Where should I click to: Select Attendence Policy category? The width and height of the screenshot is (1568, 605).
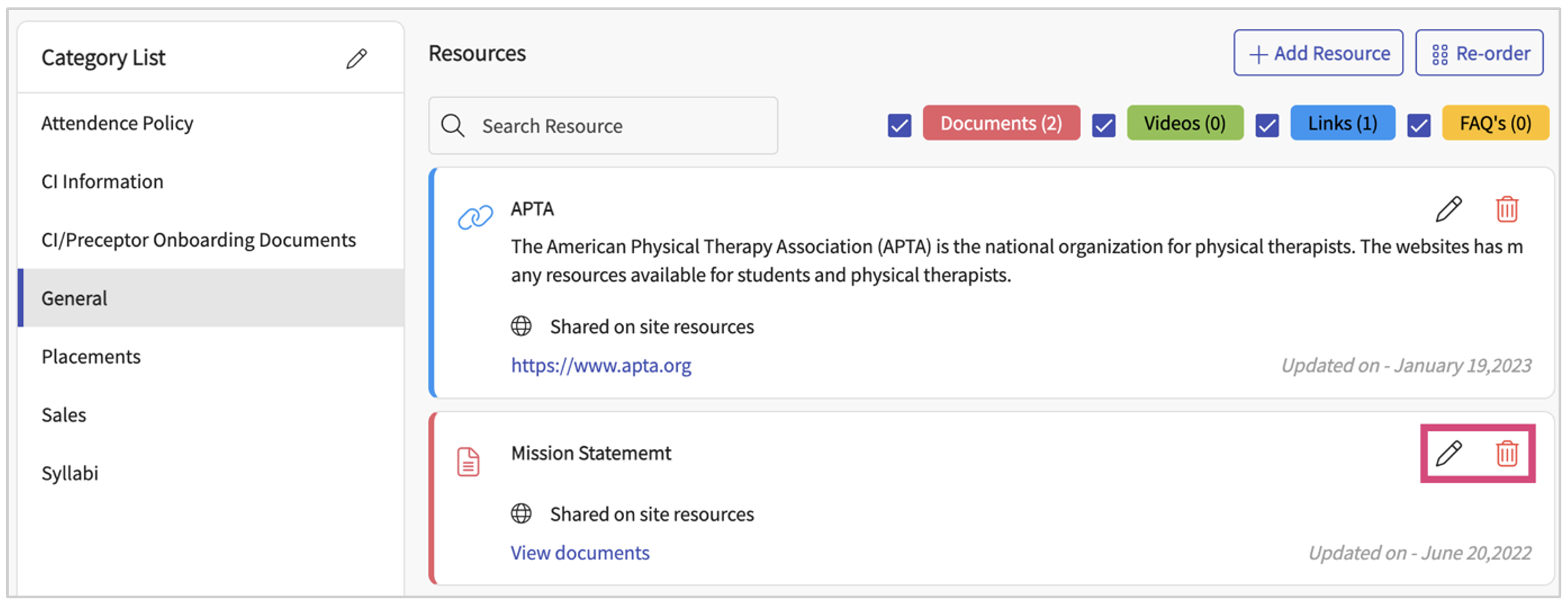coord(118,123)
